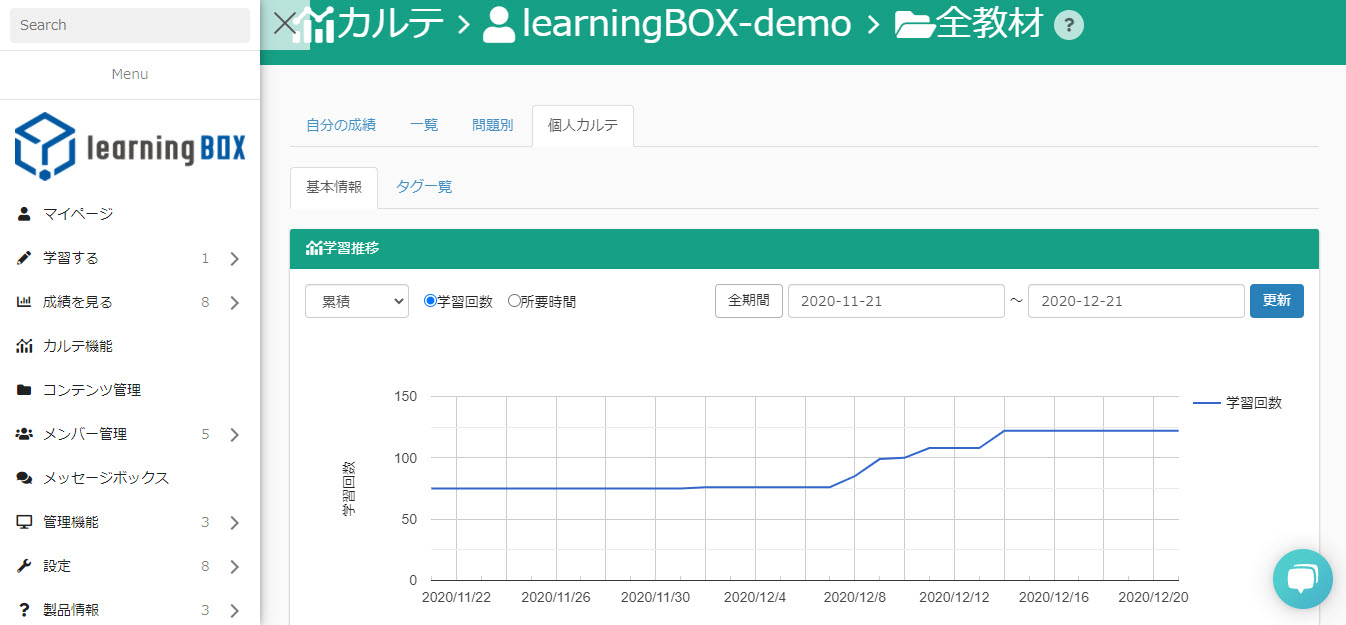
Task: Click the learningBOX logo
Action: pyautogui.click(x=130, y=146)
